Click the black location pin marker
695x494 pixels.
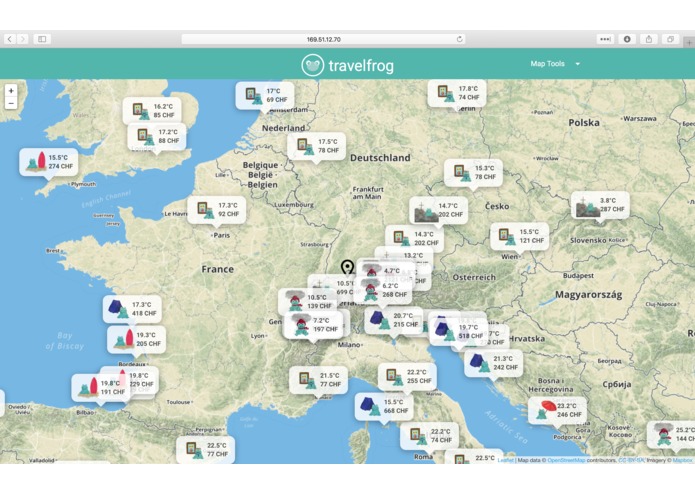click(348, 267)
